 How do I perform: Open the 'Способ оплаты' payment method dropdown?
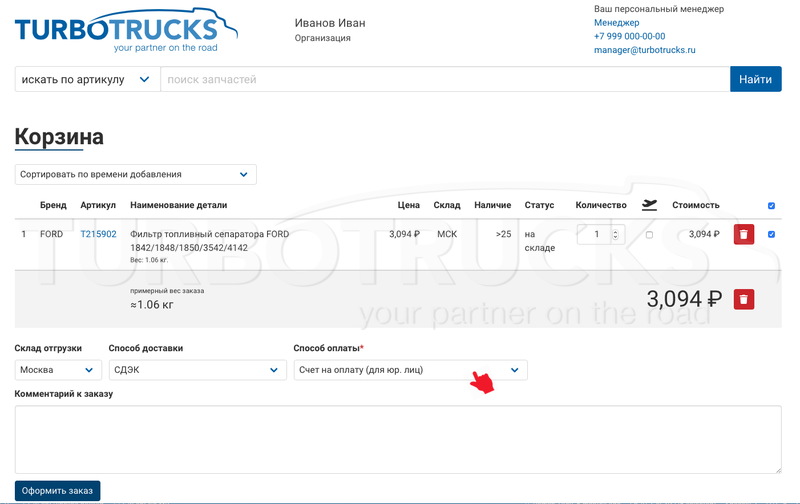(x=410, y=370)
